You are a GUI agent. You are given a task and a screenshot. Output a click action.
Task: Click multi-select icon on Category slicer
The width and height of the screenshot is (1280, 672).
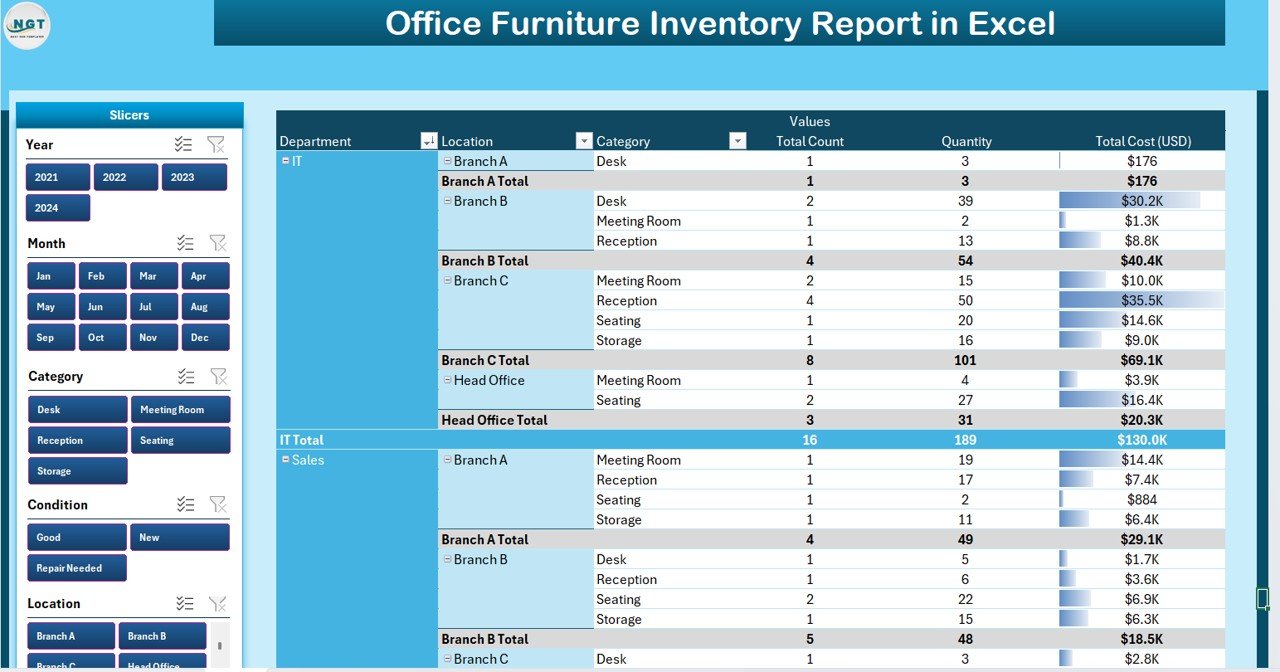pos(186,376)
